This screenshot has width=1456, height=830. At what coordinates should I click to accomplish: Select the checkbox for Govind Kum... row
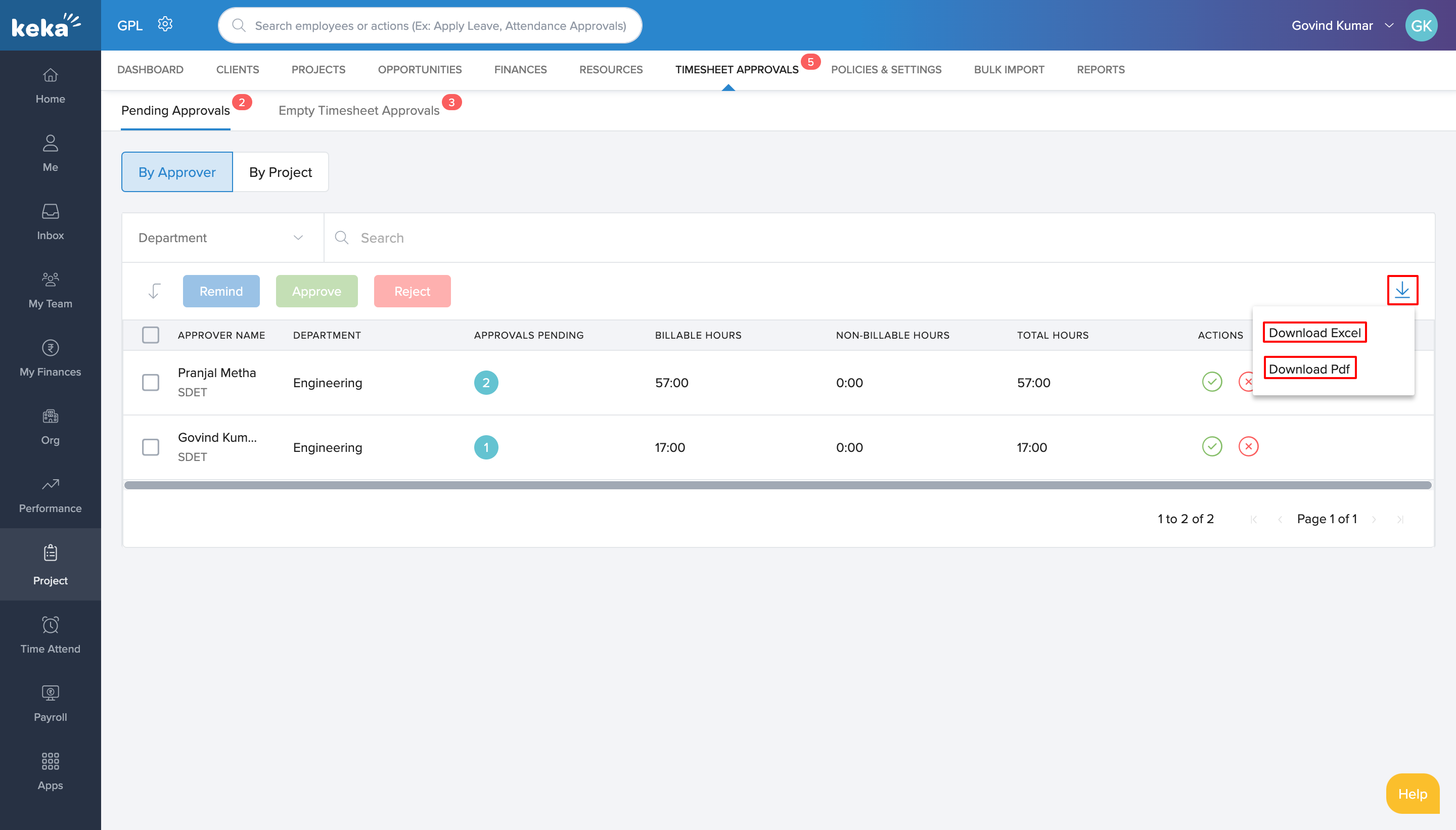[x=151, y=446]
